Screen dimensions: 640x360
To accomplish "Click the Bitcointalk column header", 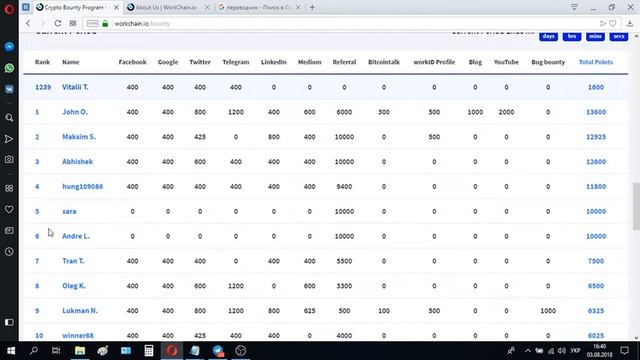I will click(x=384, y=62).
